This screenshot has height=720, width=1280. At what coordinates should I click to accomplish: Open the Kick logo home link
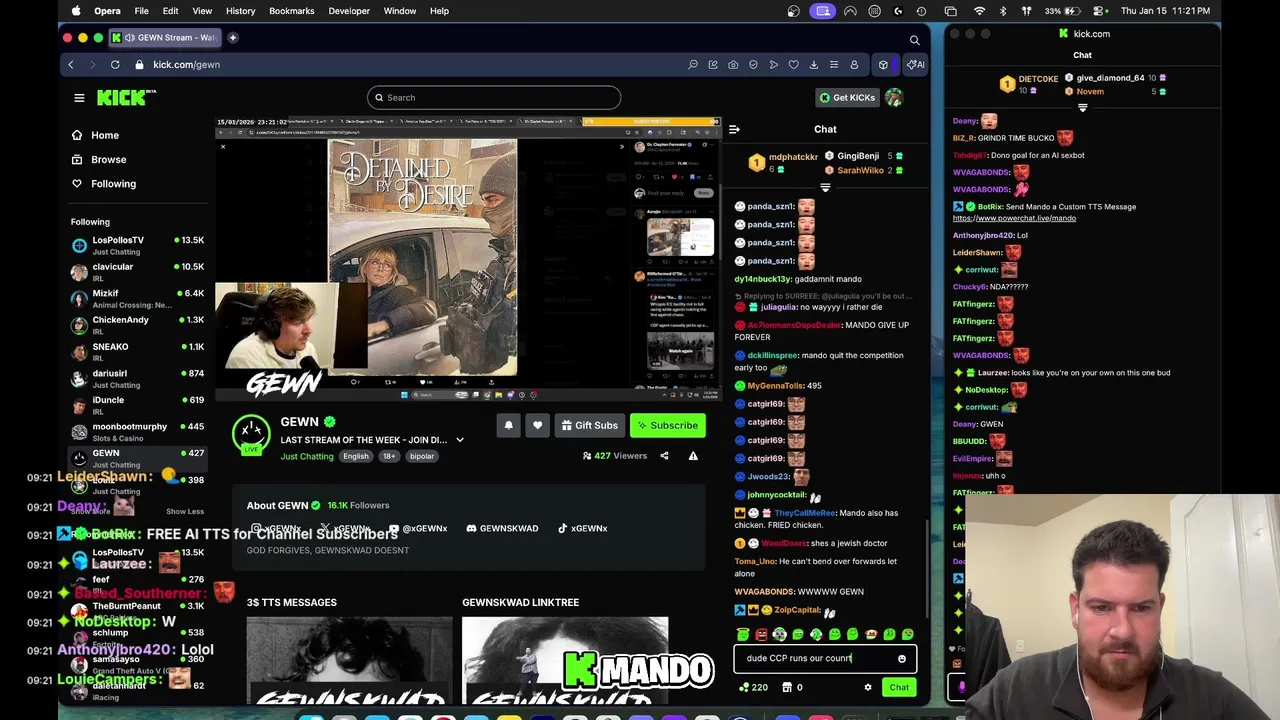[x=126, y=97]
